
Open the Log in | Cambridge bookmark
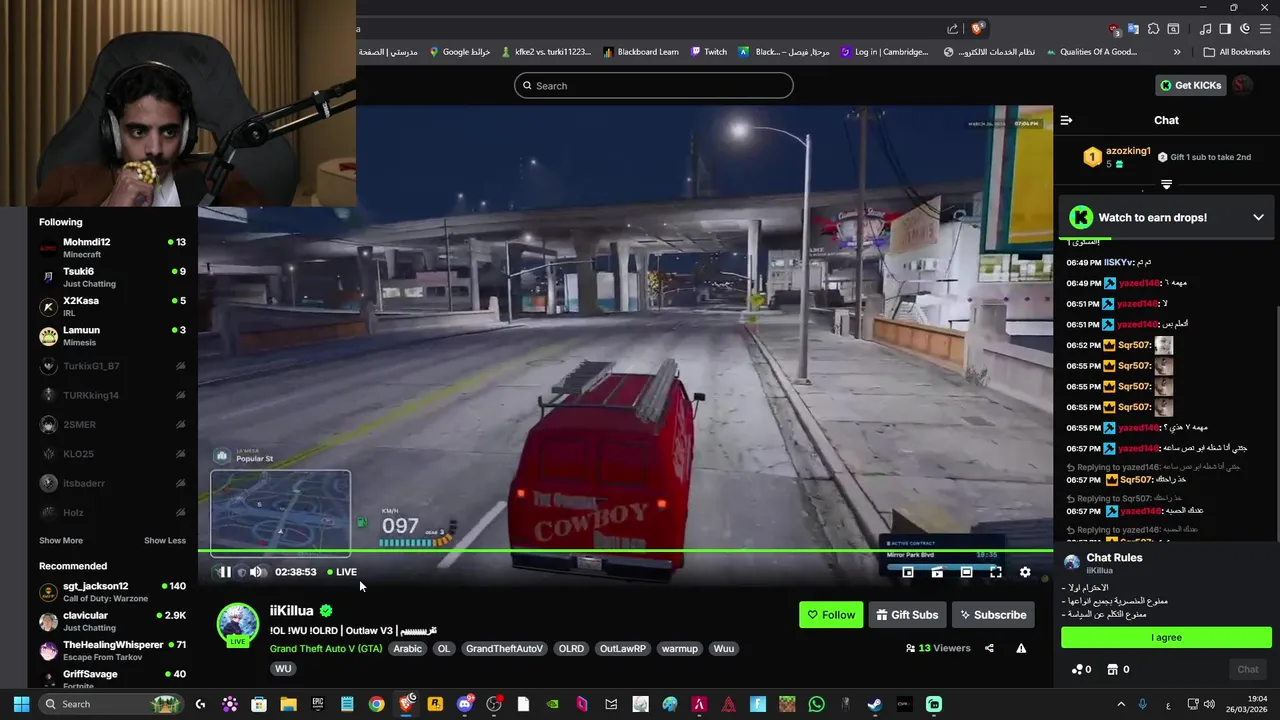885,52
